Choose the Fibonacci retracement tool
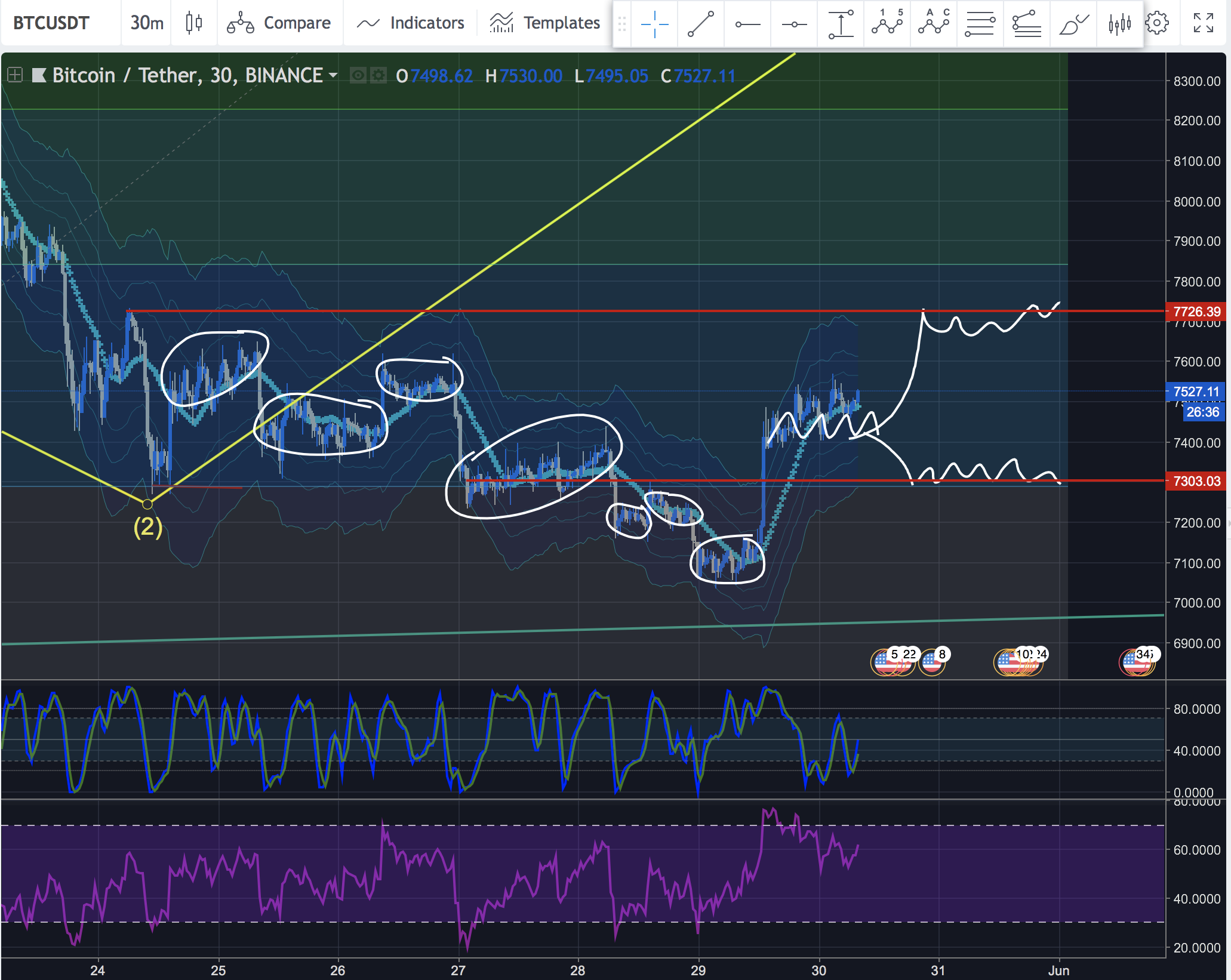 [980, 24]
